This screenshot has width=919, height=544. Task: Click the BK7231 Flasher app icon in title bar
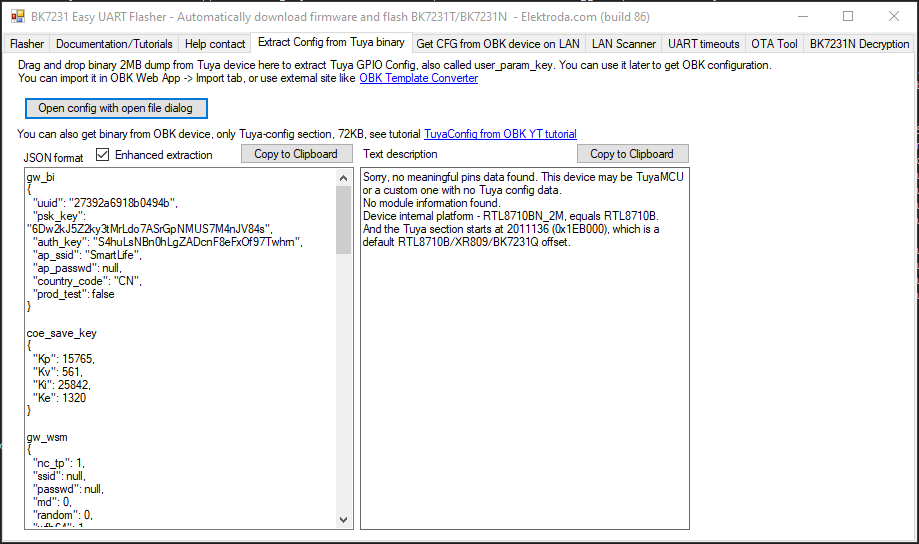(18, 16)
